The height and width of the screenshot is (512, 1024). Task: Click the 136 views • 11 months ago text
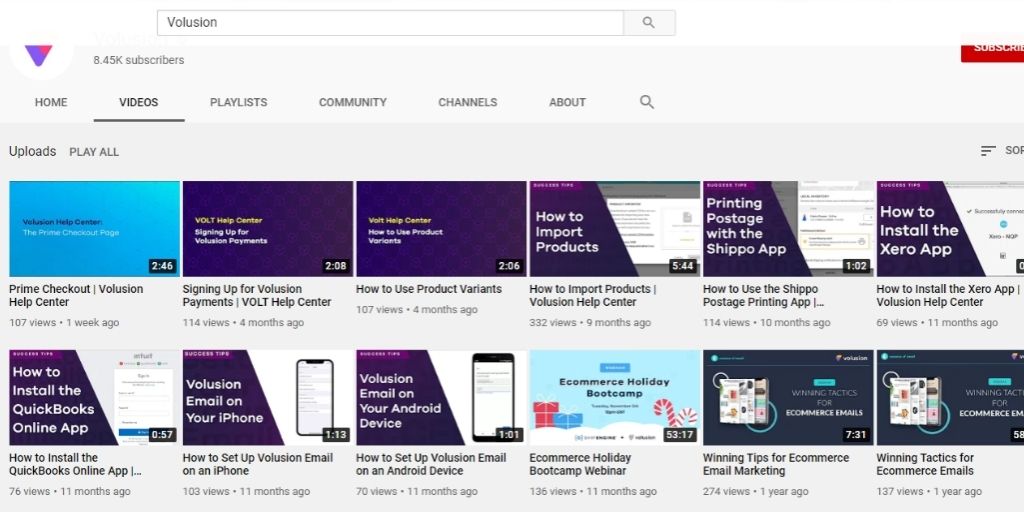pyautogui.click(x=593, y=491)
